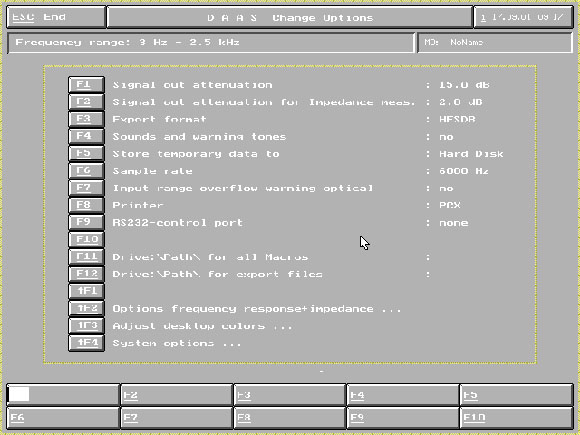The image size is (580, 435).
Task: Click the bottom F2 softkey
Action: [x=176, y=395]
